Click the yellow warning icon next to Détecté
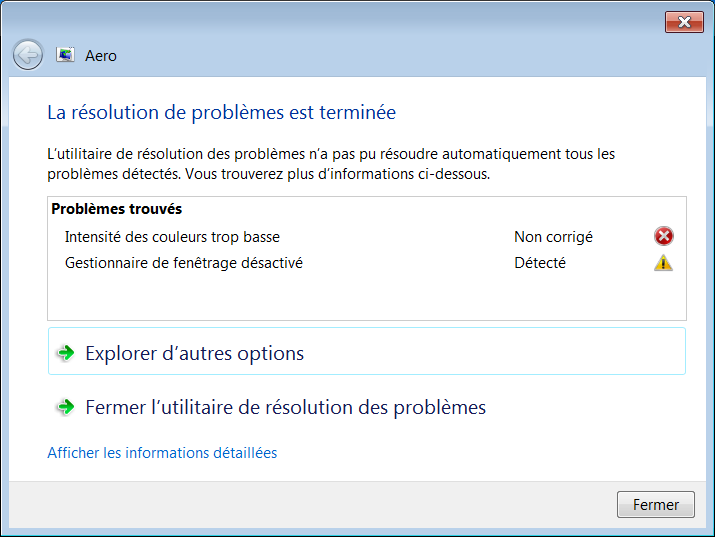The height and width of the screenshot is (537, 715). [x=663, y=263]
